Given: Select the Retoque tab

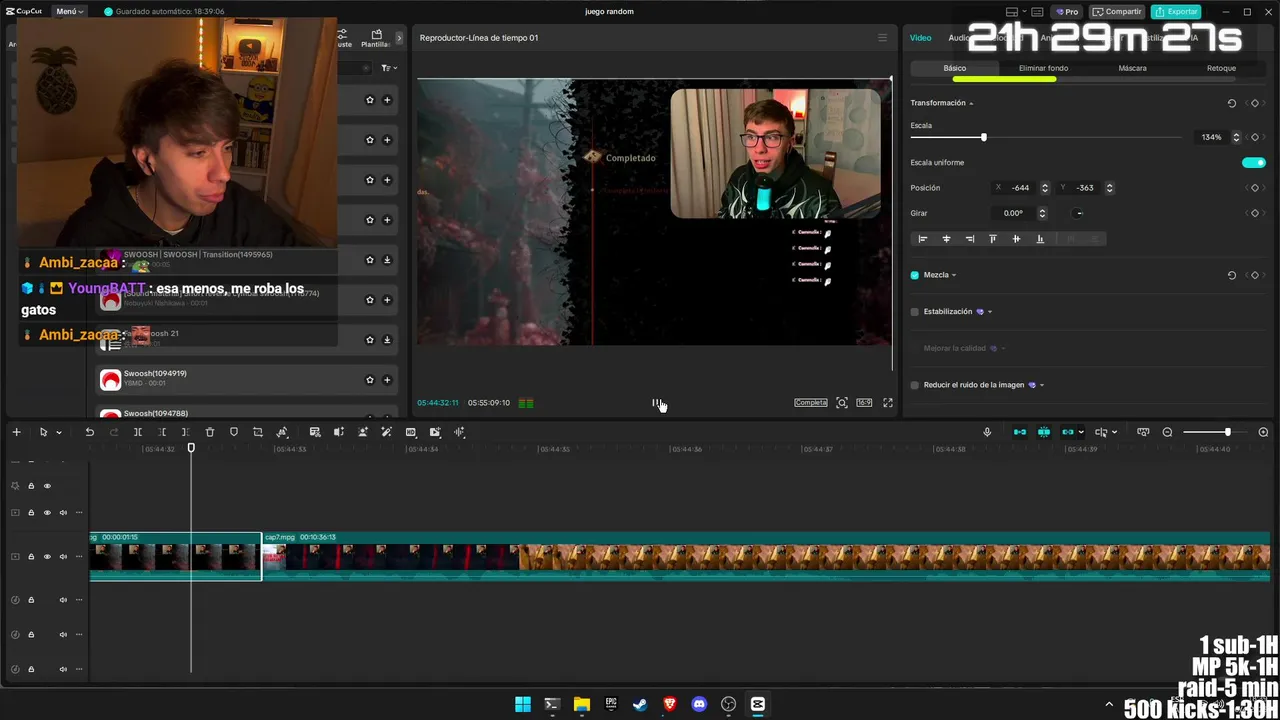Looking at the screenshot, I should coord(1221,68).
